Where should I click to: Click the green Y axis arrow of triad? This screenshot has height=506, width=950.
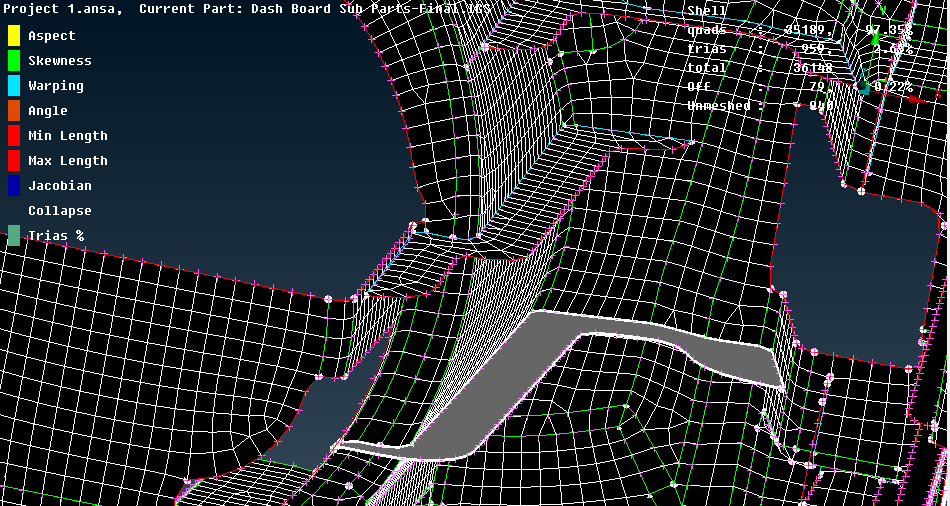[x=876, y=38]
